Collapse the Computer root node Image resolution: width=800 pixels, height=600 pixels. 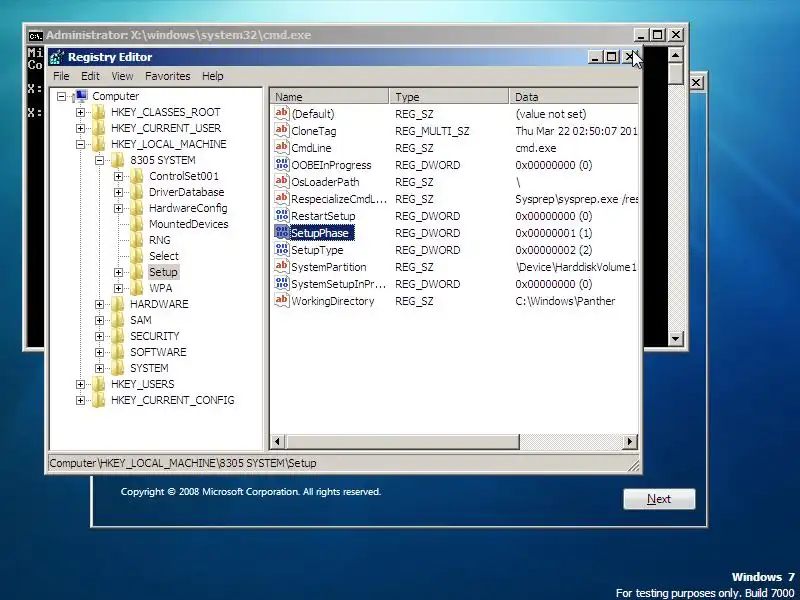[62, 96]
